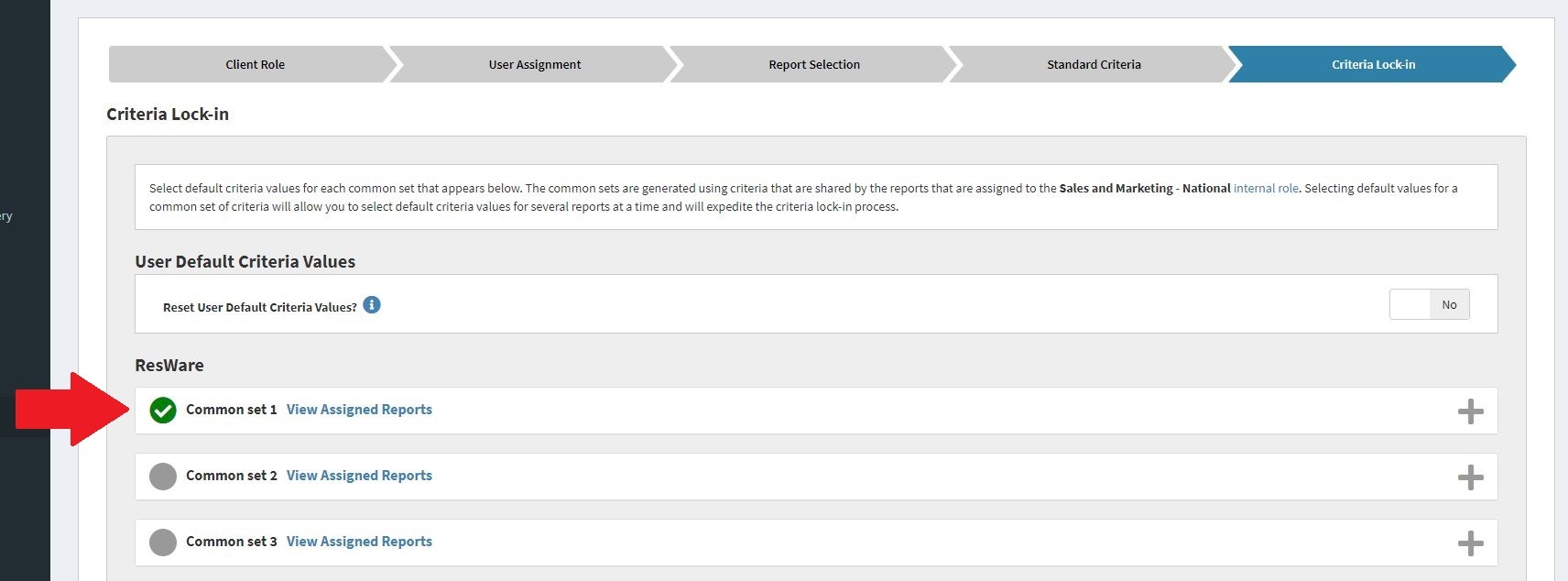The width and height of the screenshot is (1568, 581).
Task: Click the info icon beside Reset User Default
Action: [372, 305]
